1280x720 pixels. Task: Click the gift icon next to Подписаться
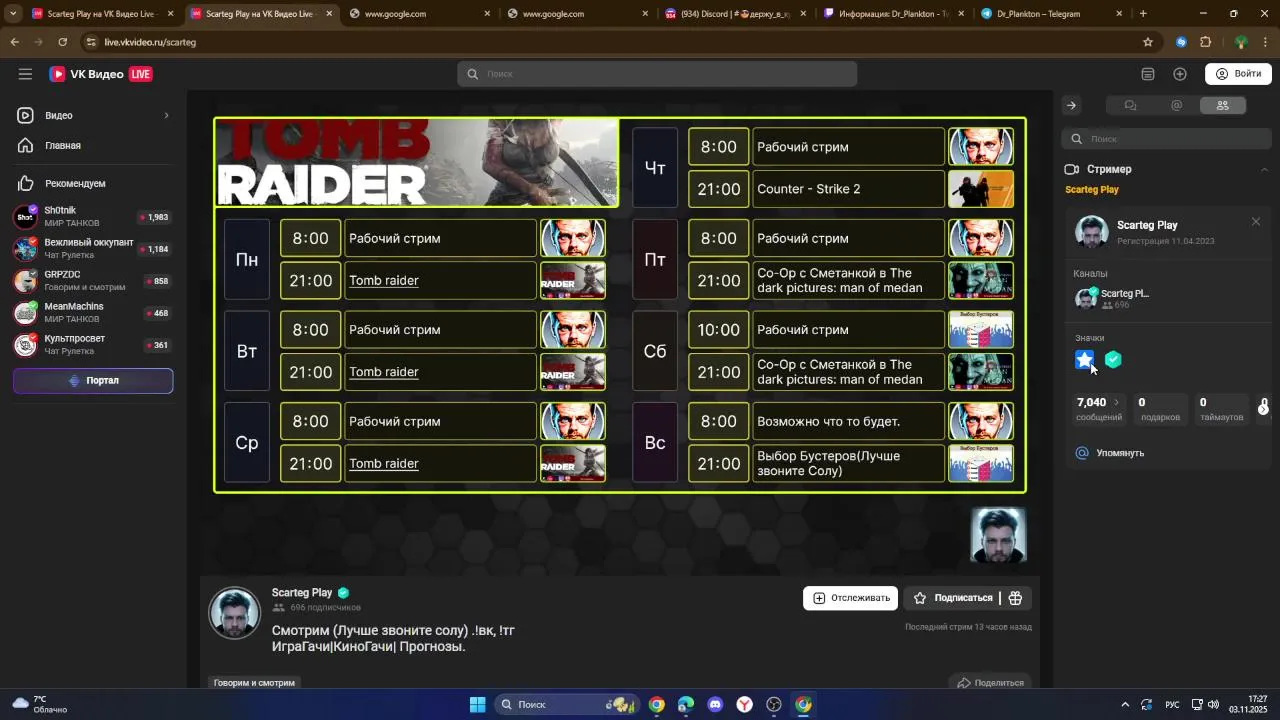click(x=1016, y=598)
